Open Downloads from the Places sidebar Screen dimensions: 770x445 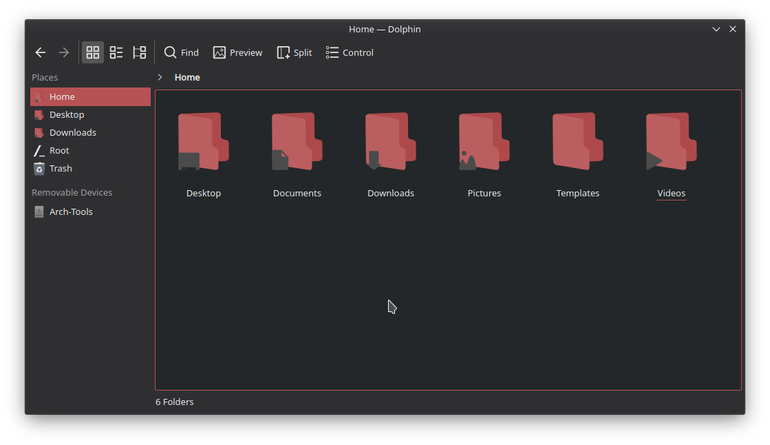coord(90,133)
